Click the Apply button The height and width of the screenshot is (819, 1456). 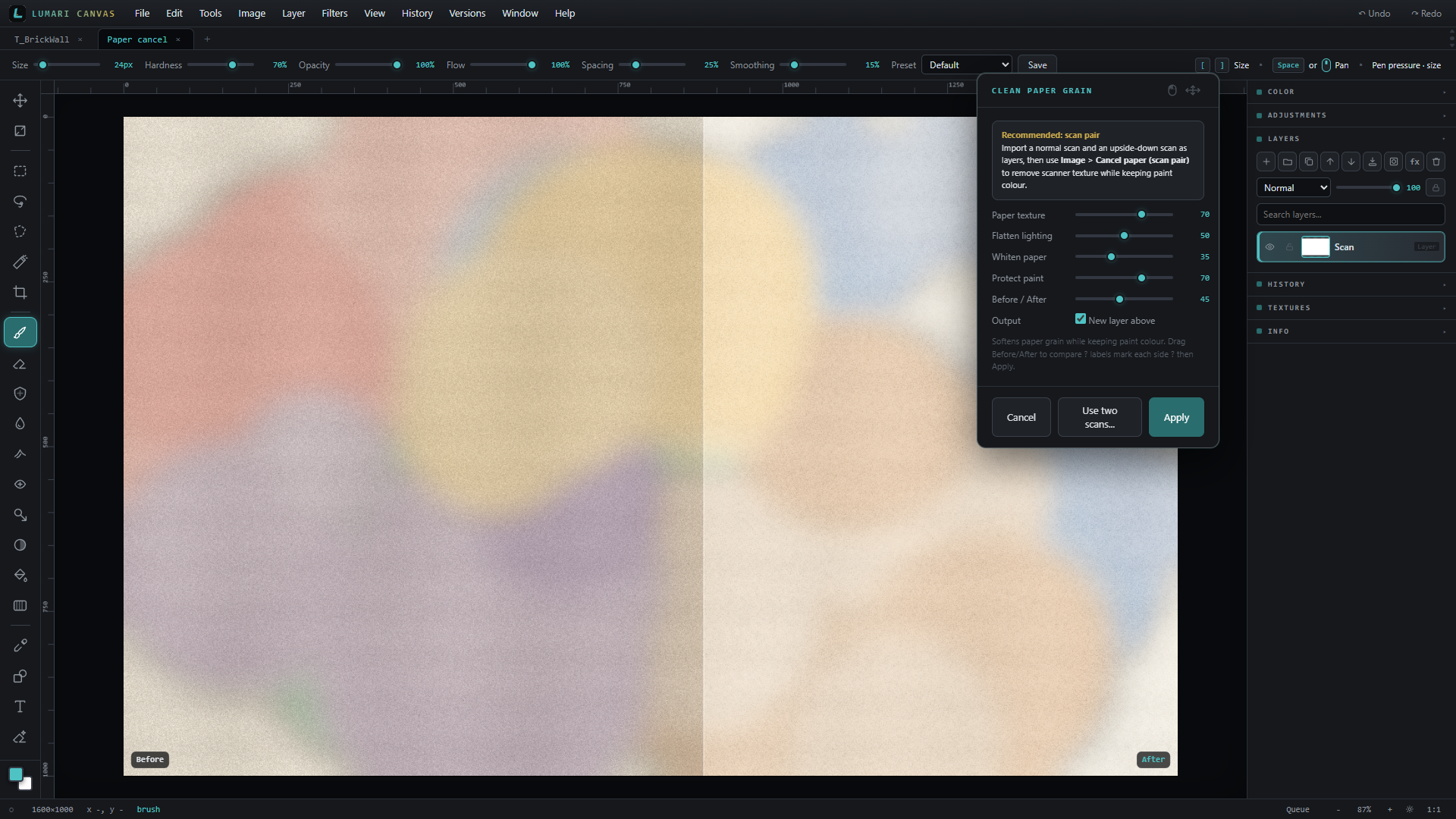[x=1176, y=418]
